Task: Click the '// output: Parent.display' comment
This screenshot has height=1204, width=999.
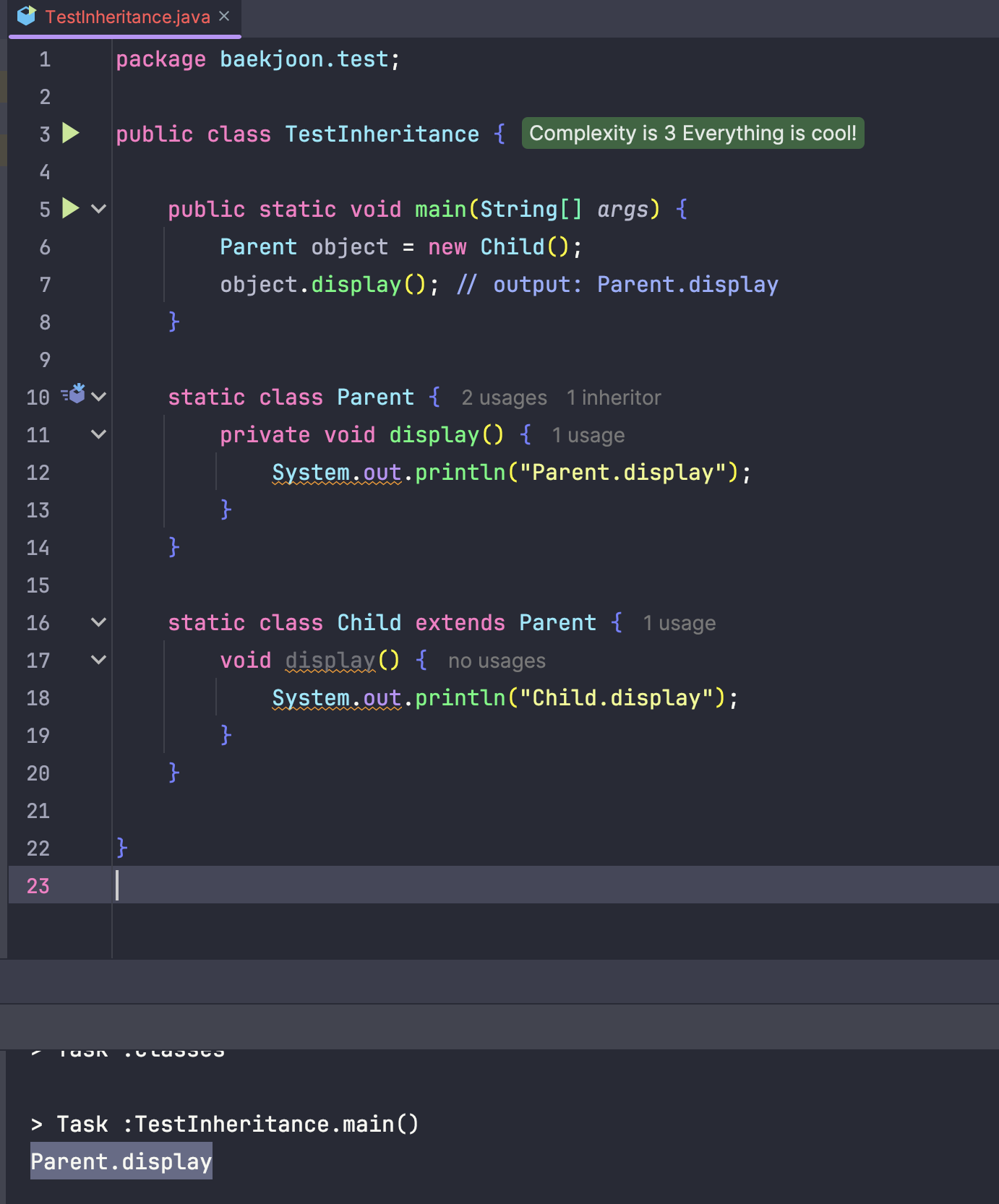Action: tap(618, 284)
